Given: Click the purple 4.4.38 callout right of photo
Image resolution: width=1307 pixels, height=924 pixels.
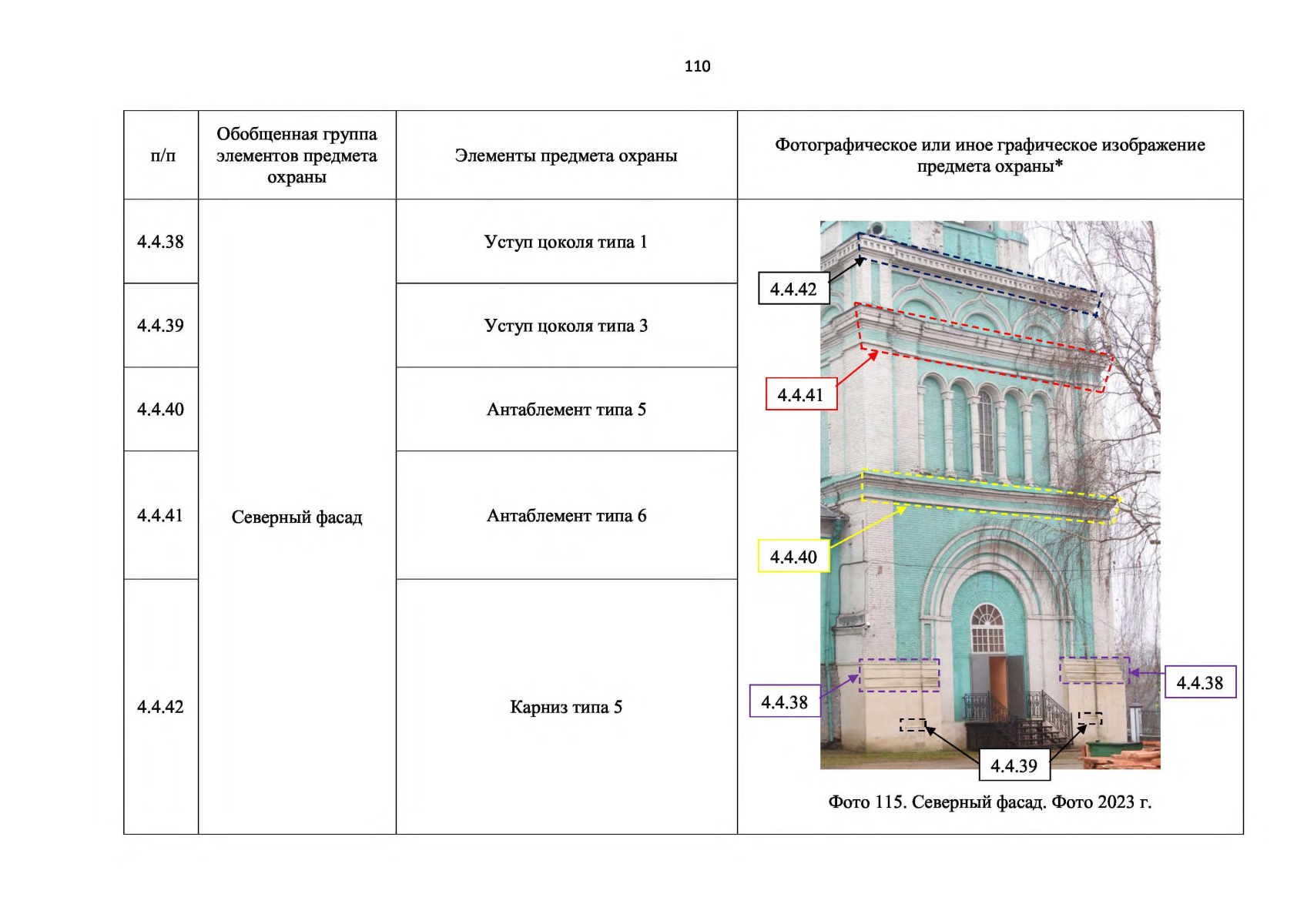Looking at the screenshot, I should pyautogui.click(x=1199, y=682).
